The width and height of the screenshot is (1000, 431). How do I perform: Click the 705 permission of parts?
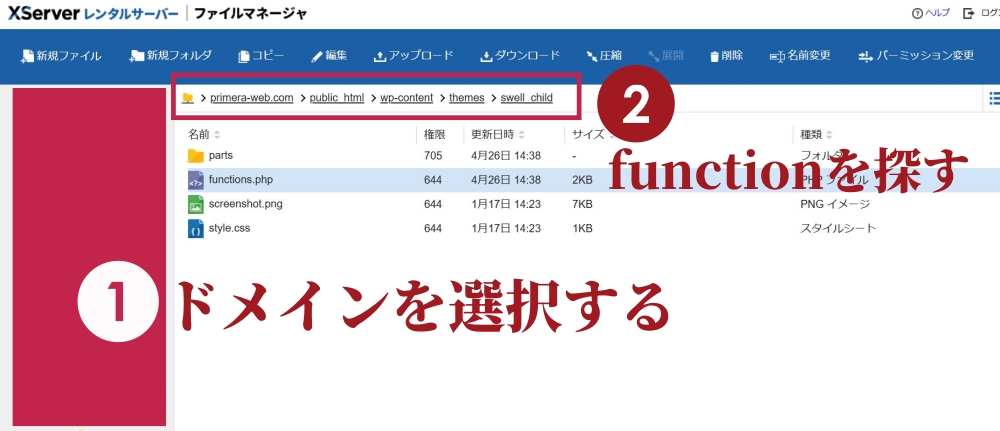[x=432, y=156]
